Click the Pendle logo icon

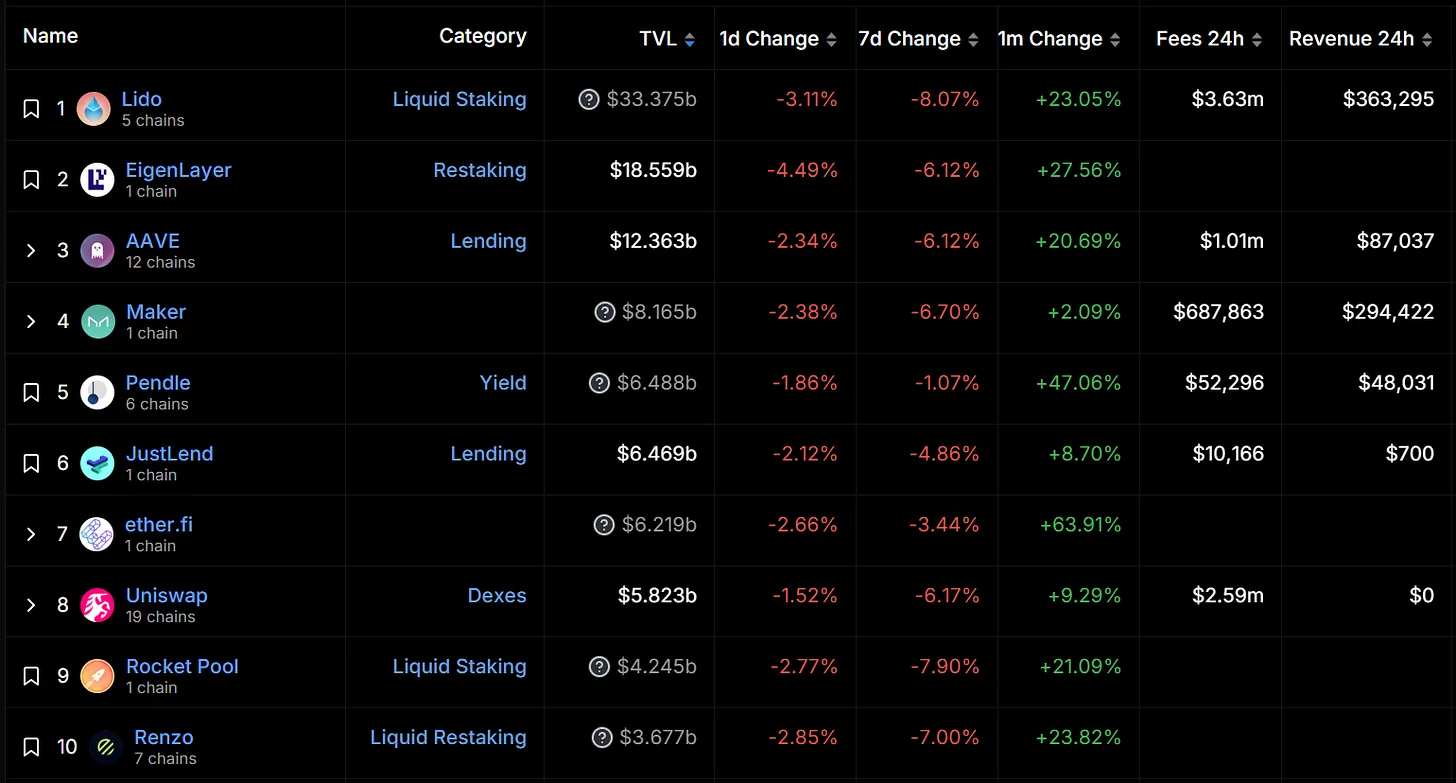97,392
